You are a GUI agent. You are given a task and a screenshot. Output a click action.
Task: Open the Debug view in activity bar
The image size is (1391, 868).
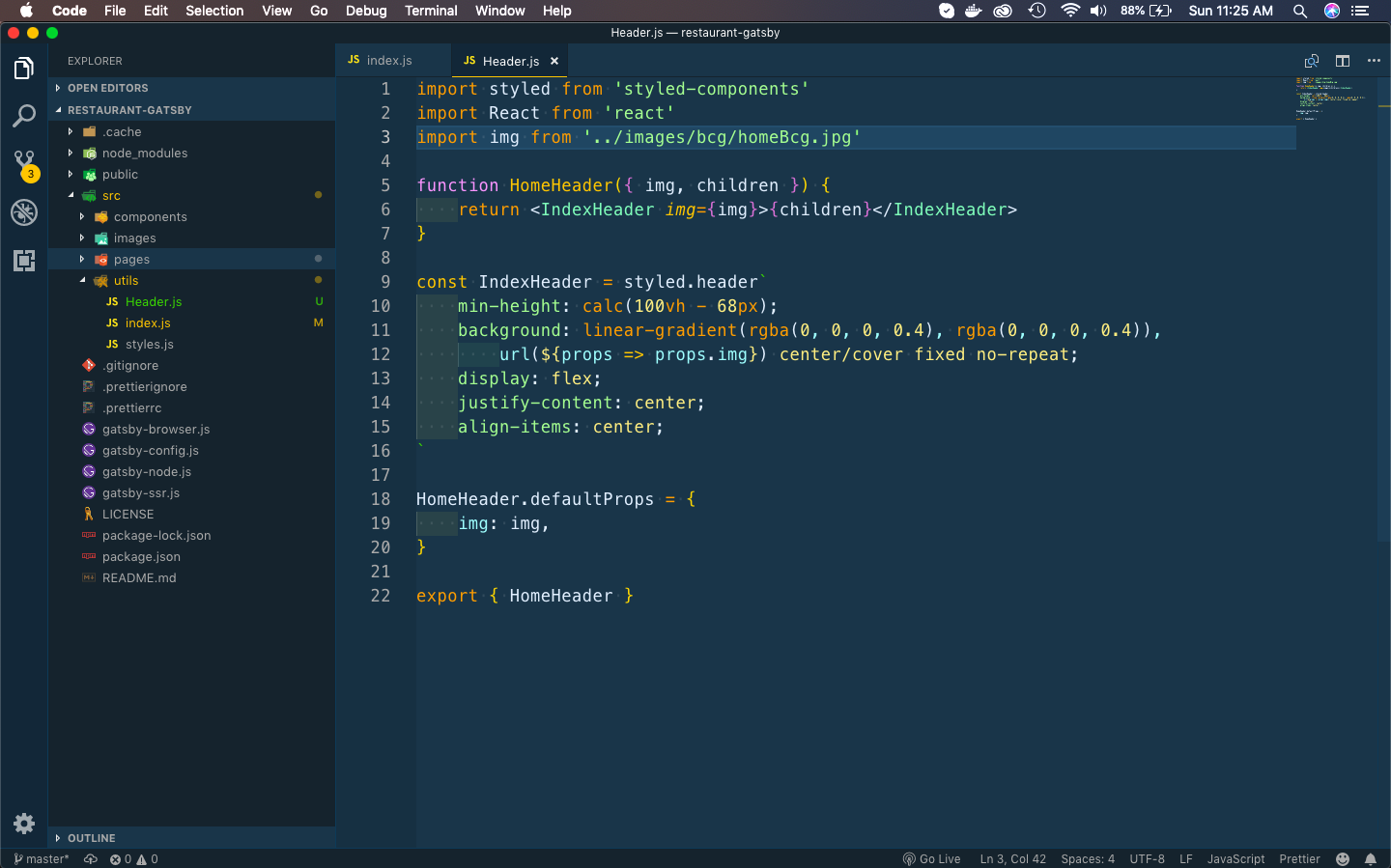[24, 212]
